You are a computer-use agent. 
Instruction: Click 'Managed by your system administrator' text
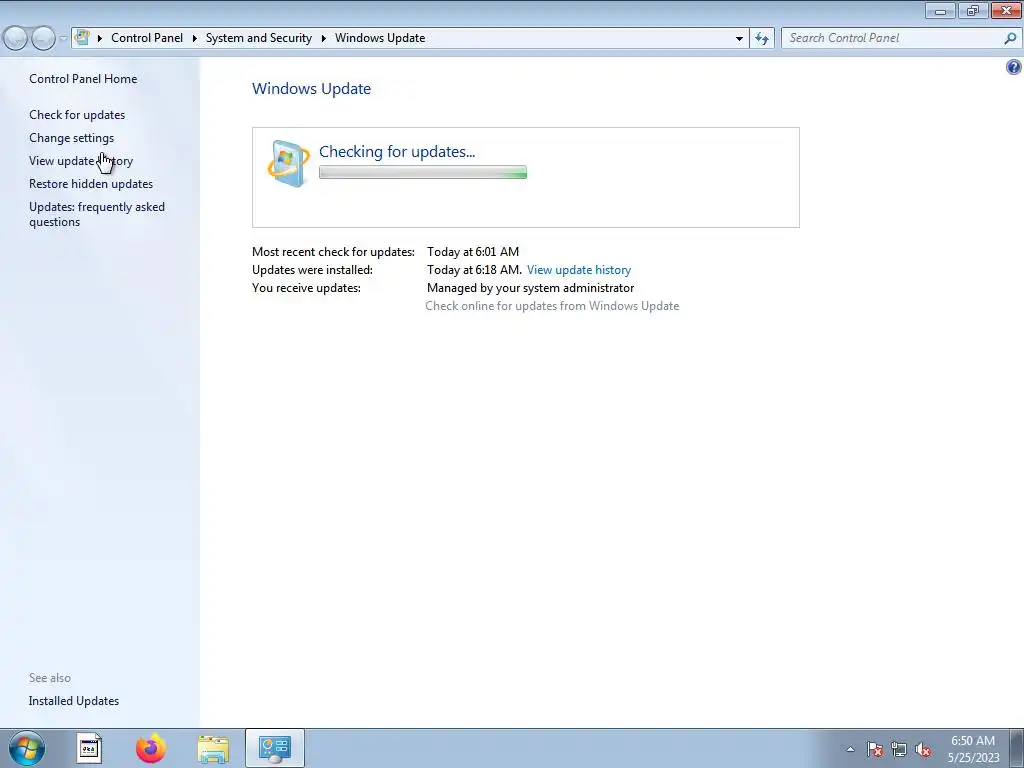(530, 288)
